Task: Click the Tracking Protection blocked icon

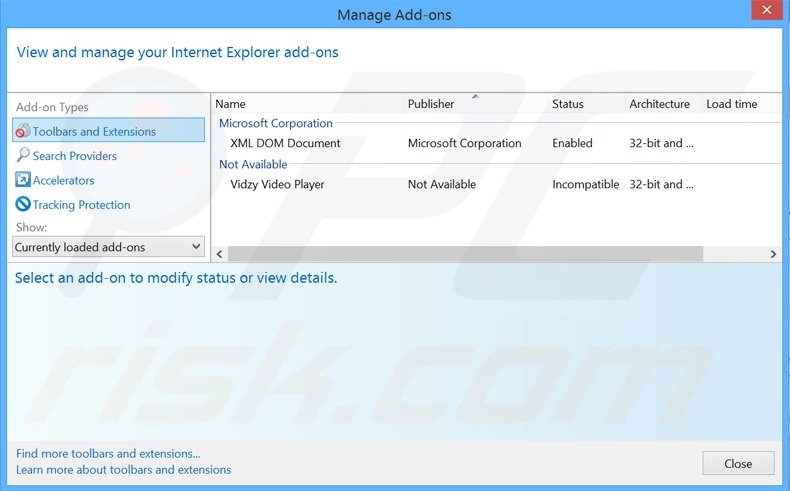Action: (23, 204)
